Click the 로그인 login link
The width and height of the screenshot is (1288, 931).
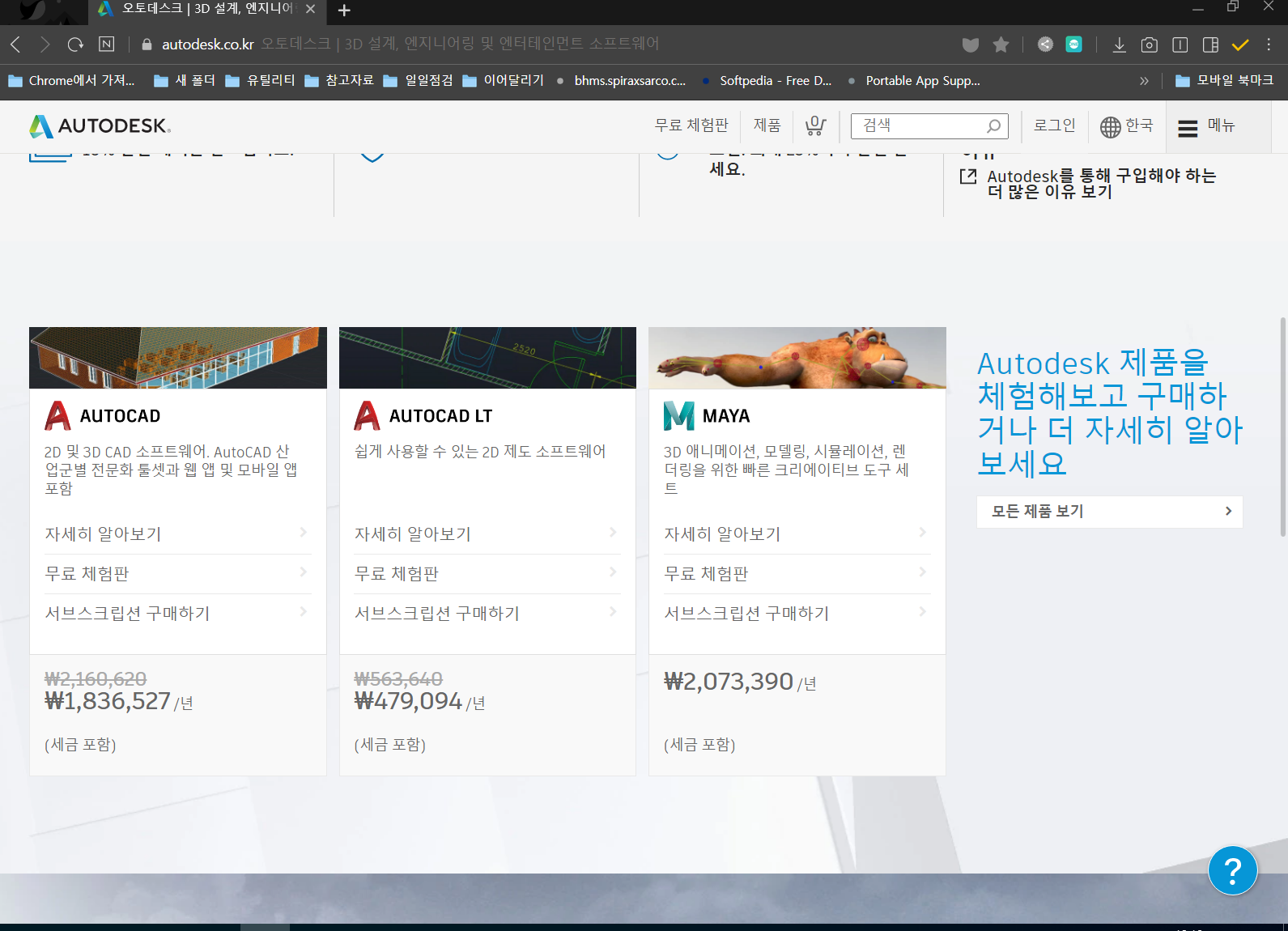tap(1054, 125)
